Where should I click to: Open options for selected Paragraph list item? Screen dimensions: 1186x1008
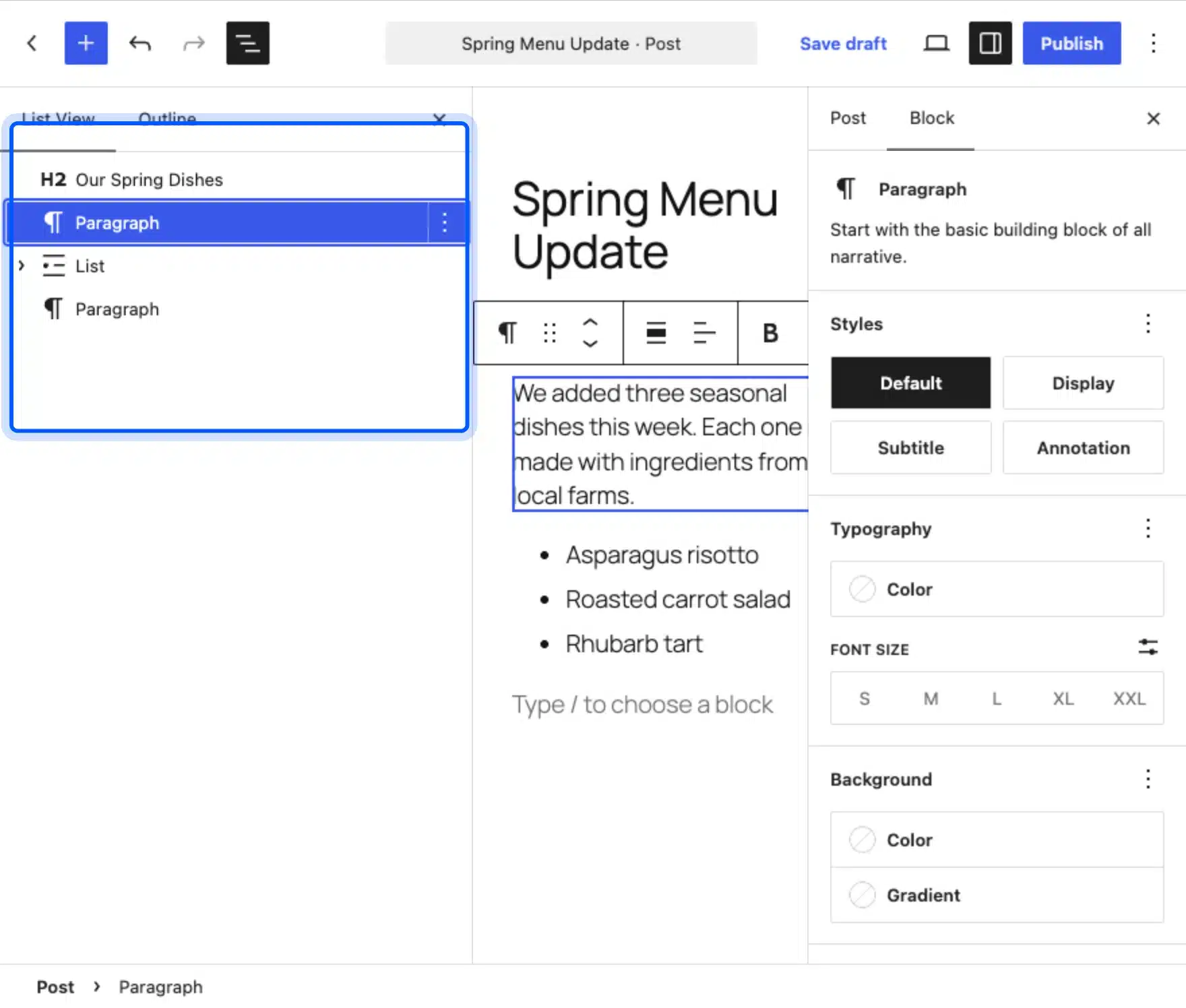pos(445,222)
